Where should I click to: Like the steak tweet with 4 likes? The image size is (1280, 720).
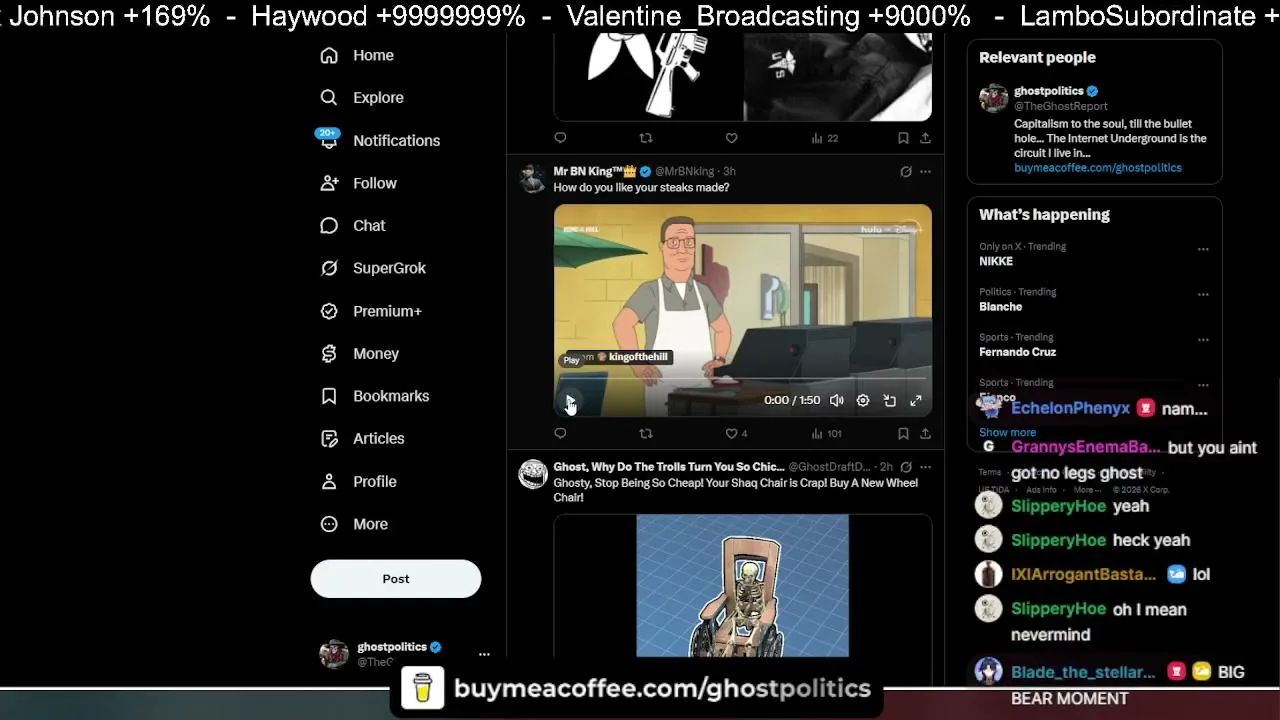pos(736,433)
